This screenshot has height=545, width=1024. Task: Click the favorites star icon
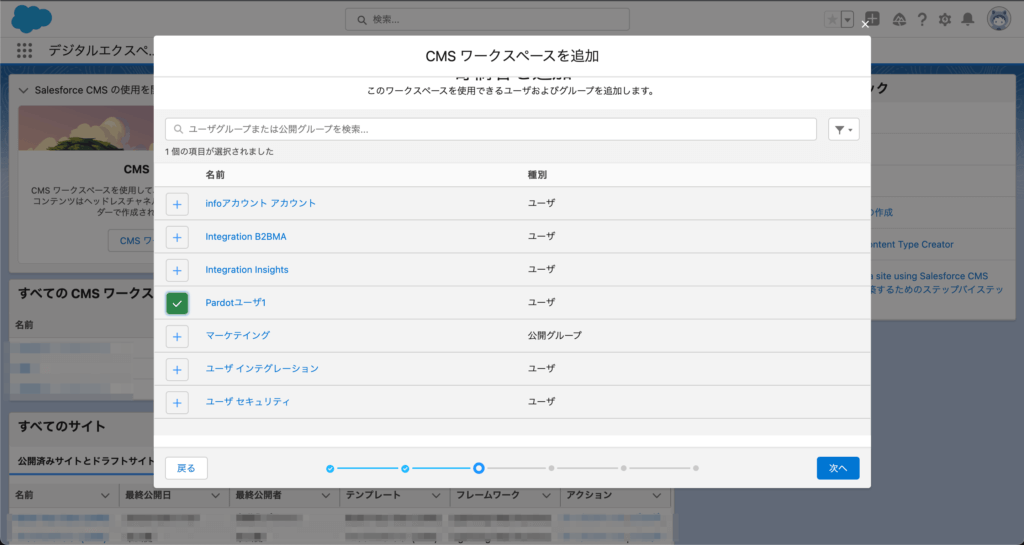pyautogui.click(x=832, y=19)
